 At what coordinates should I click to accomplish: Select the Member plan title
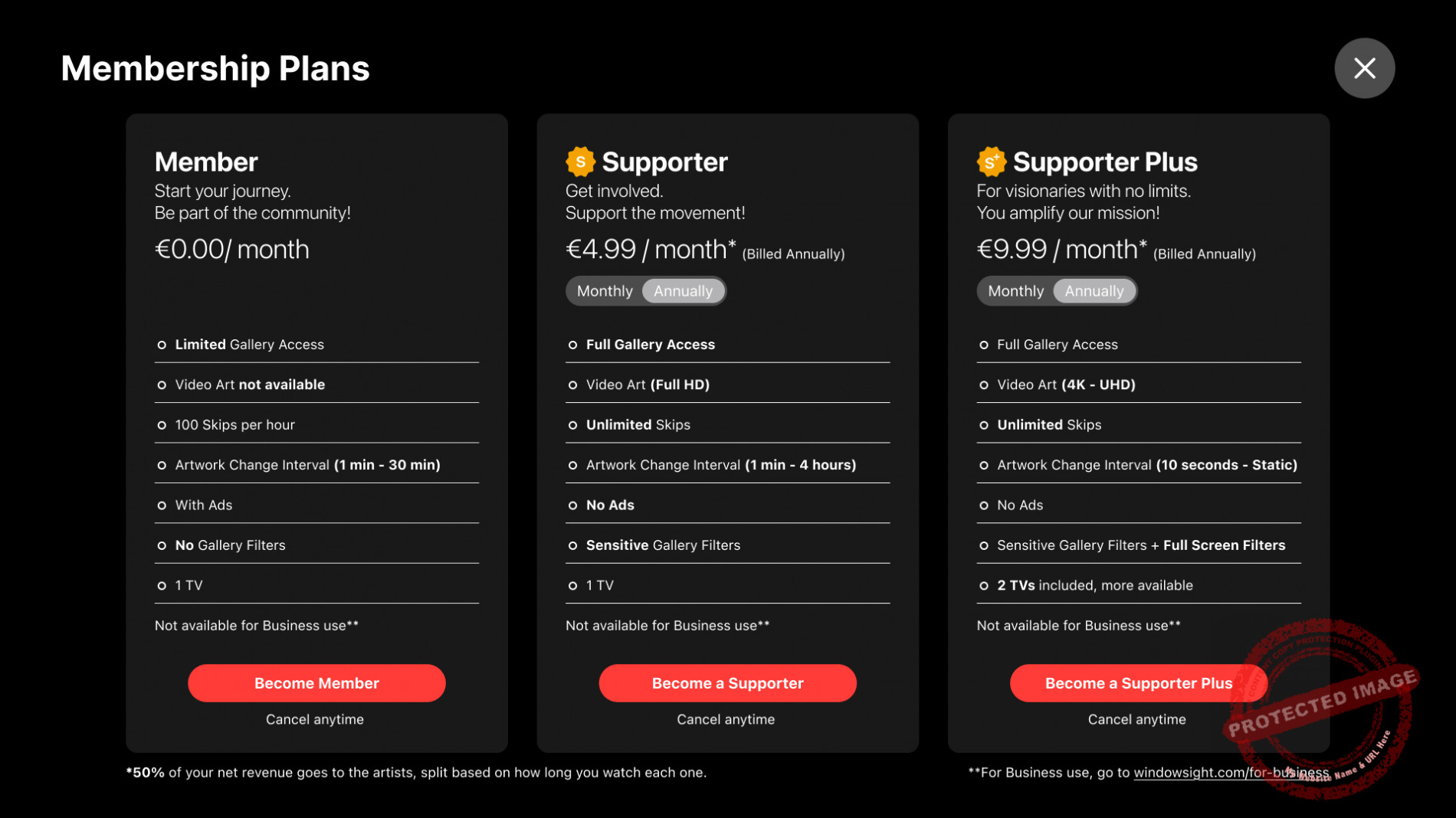206,162
